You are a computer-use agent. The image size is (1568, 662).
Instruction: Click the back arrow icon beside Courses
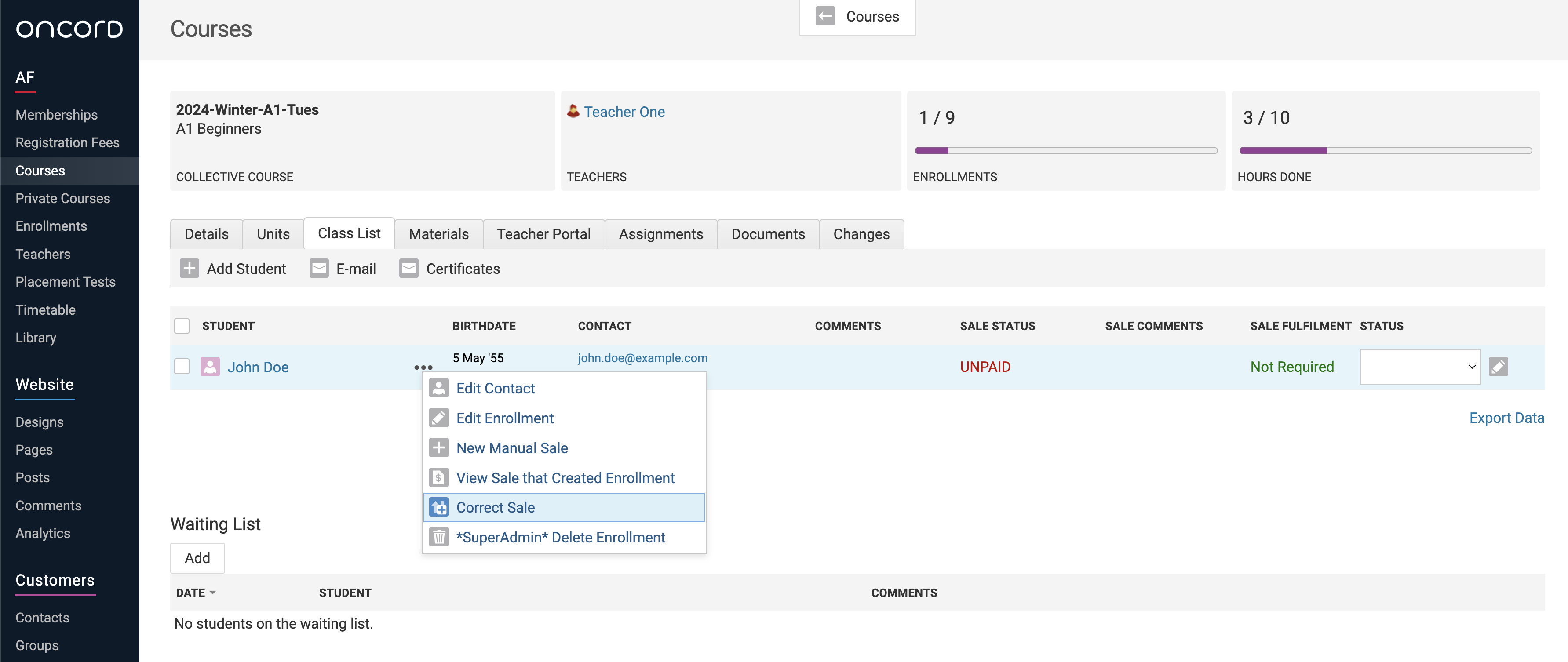(x=825, y=16)
